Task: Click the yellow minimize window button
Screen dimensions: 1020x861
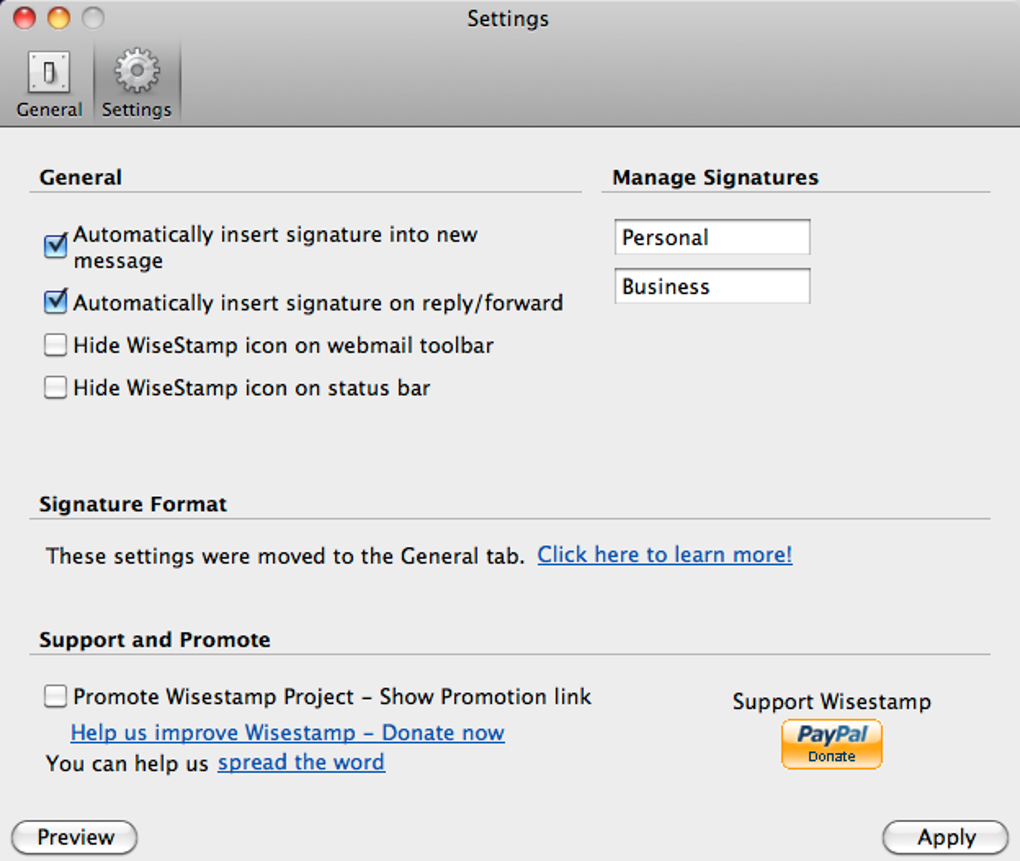Action: click(x=59, y=18)
